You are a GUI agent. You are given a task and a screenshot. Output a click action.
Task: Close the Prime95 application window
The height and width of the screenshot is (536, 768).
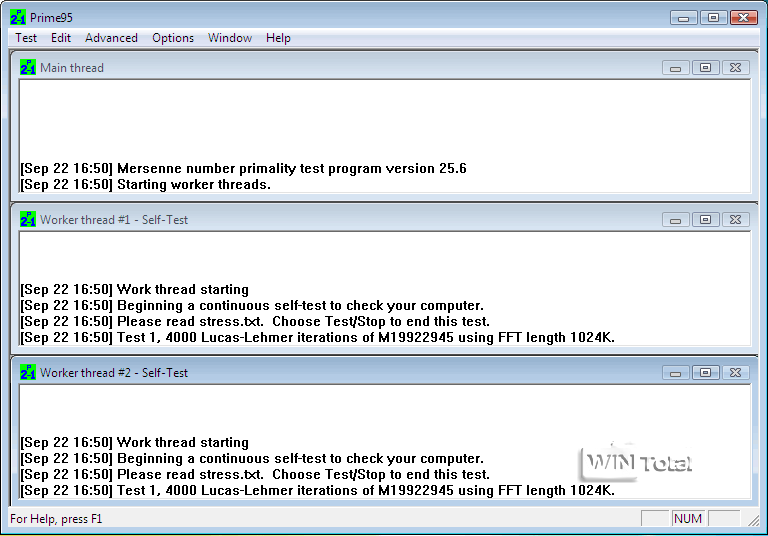pos(744,18)
